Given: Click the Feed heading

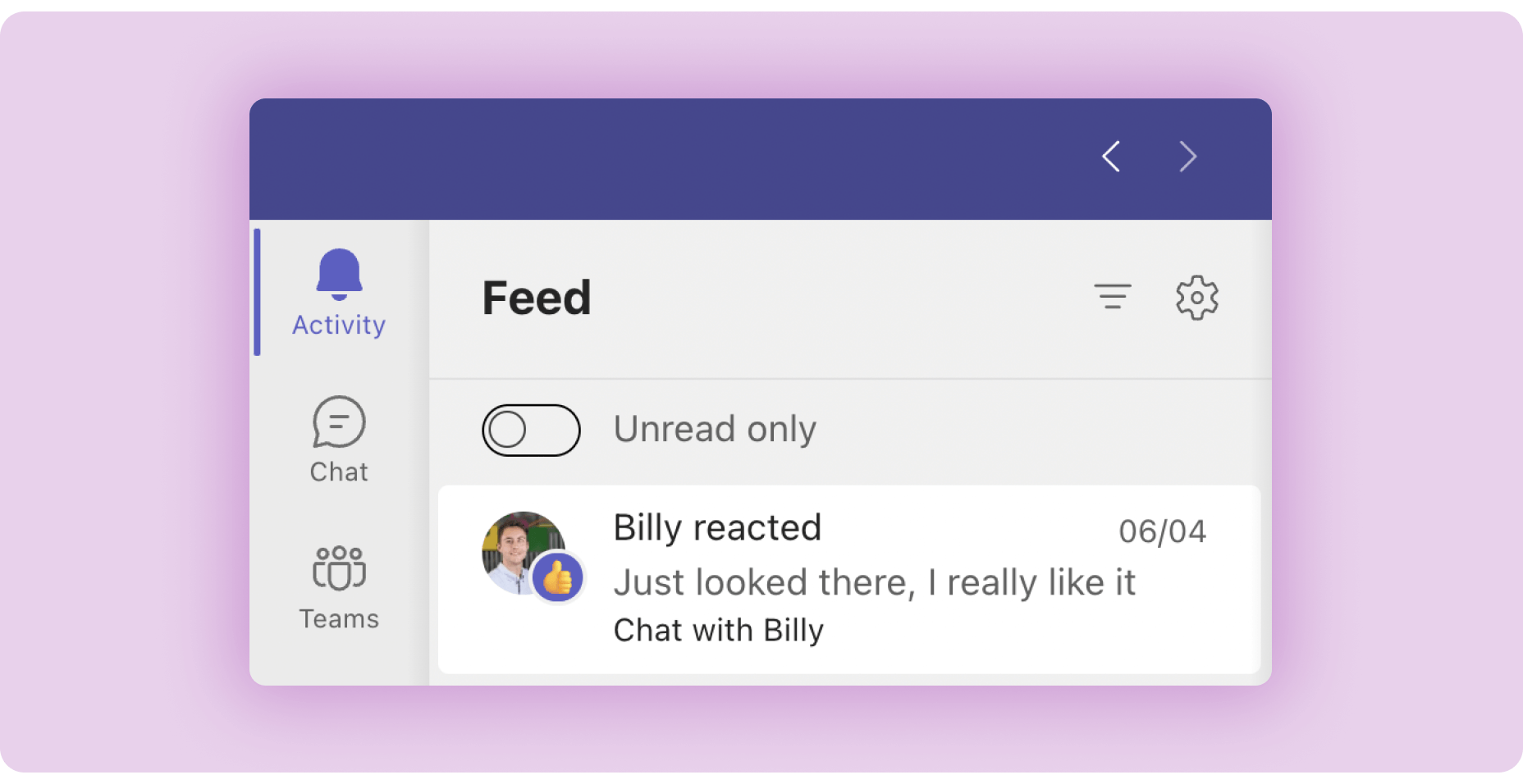Looking at the screenshot, I should click(x=537, y=297).
